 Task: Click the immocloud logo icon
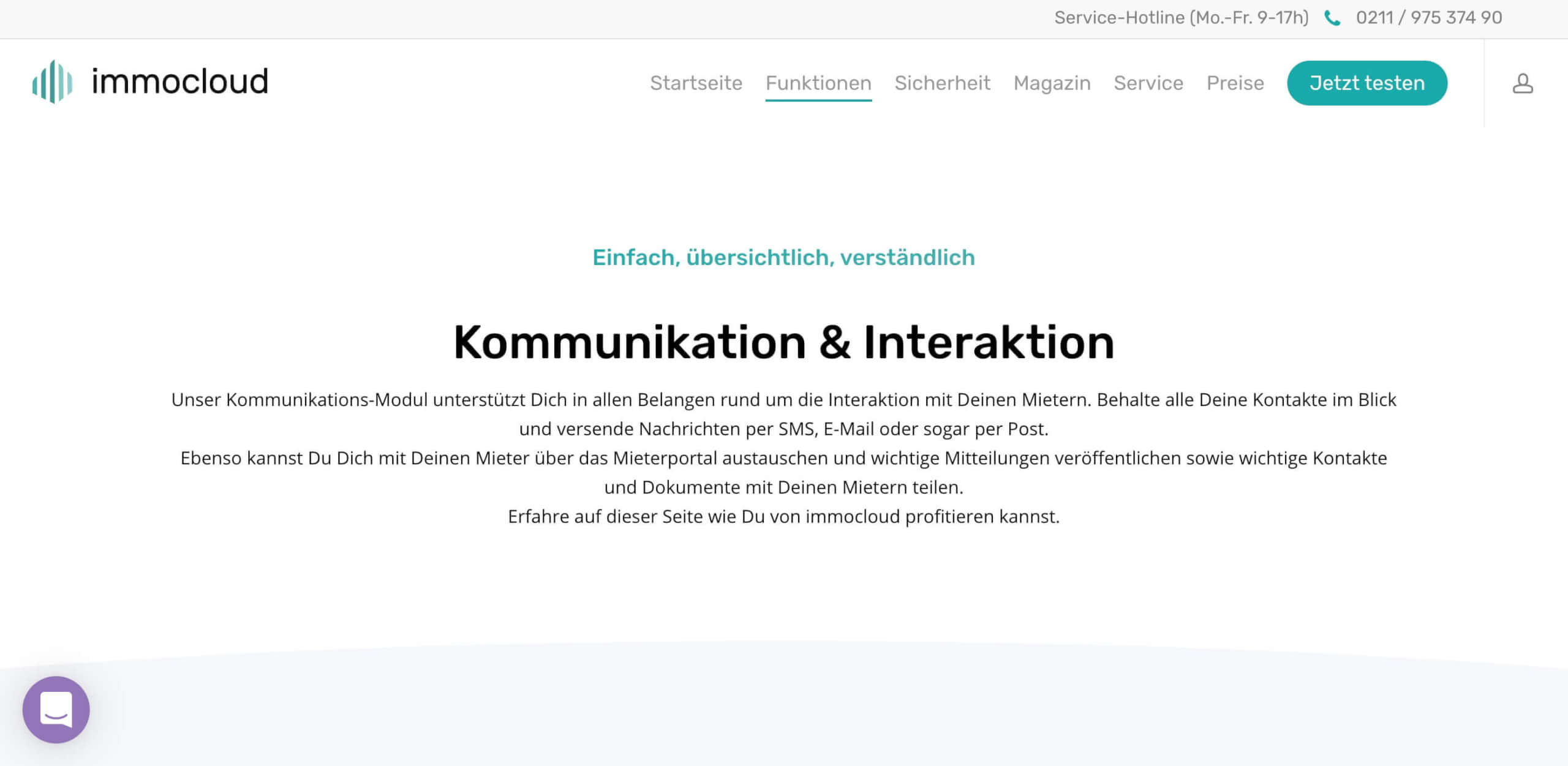pyautogui.click(x=53, y=82)
